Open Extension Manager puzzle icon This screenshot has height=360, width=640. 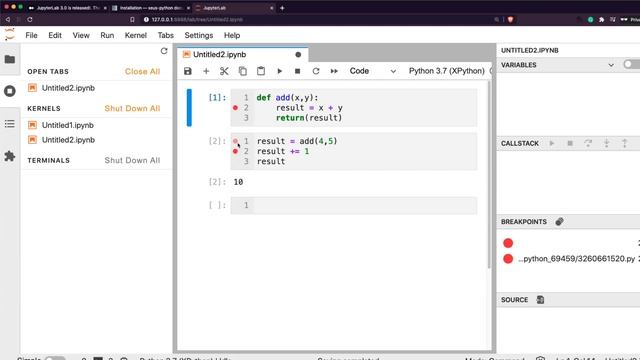click(10, 156)
